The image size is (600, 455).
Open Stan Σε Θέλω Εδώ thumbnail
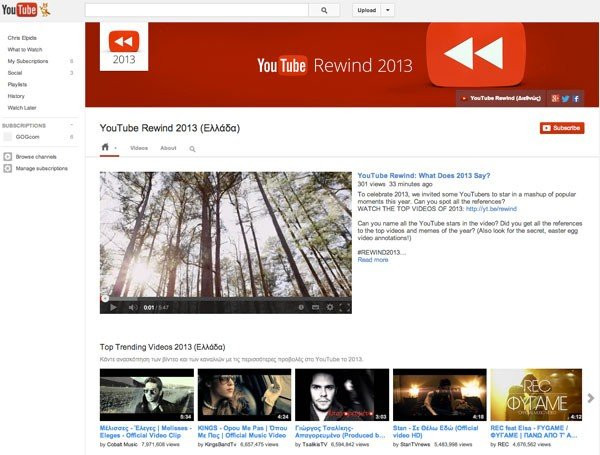click(x=440, y=395)
